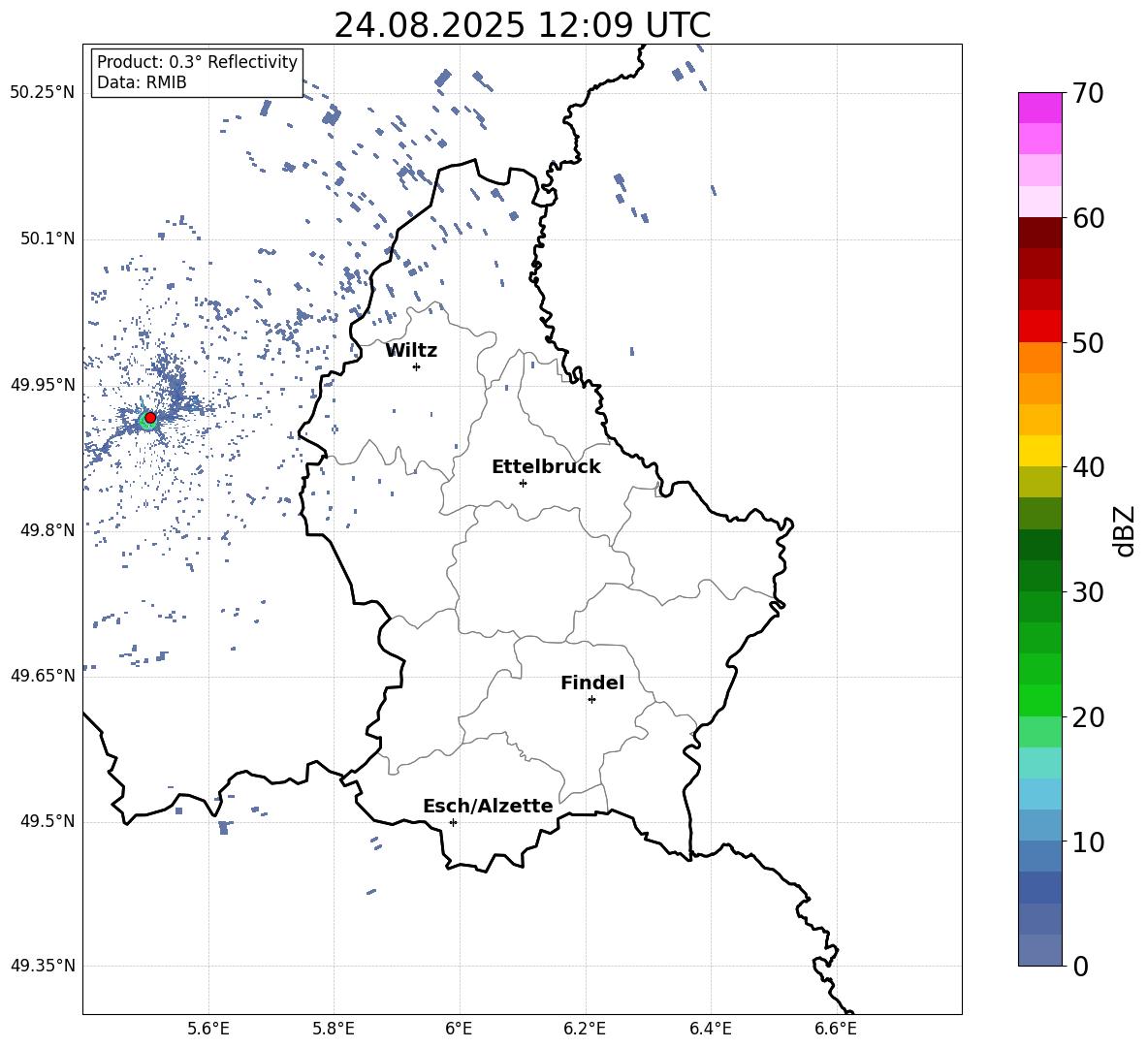This screenshot has height=1048, width=1148.
Task: Click the 49.5°N latitude label
Action: tap(48, 821)
